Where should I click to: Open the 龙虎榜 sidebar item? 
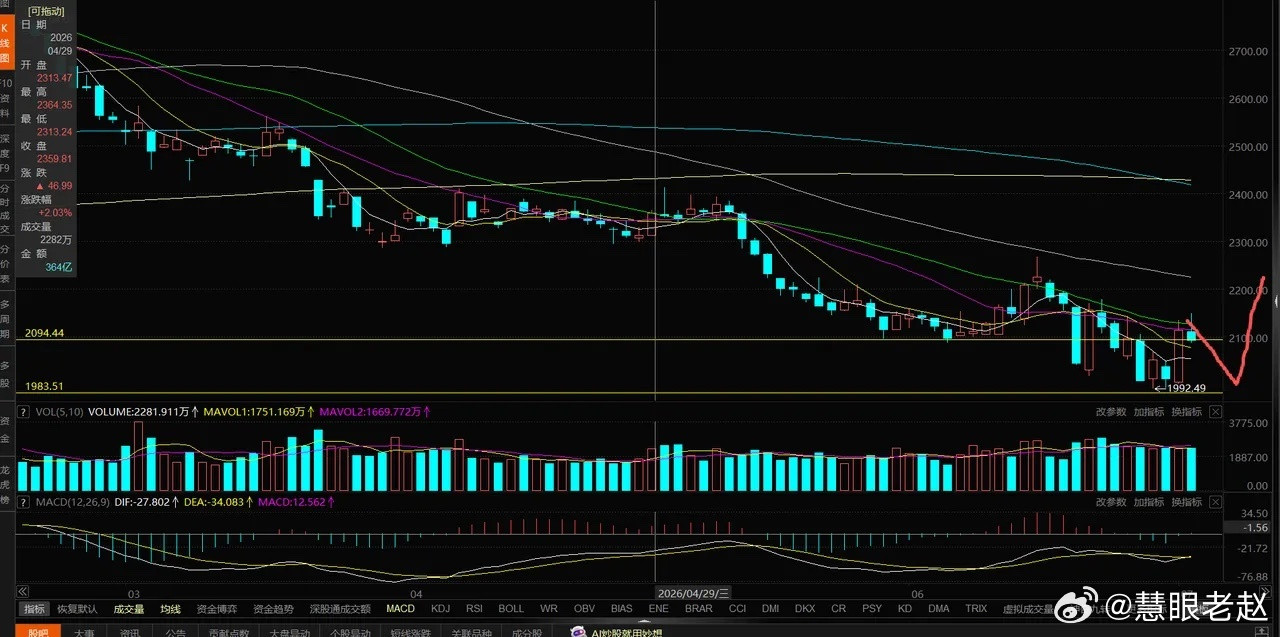coord(6,483)
